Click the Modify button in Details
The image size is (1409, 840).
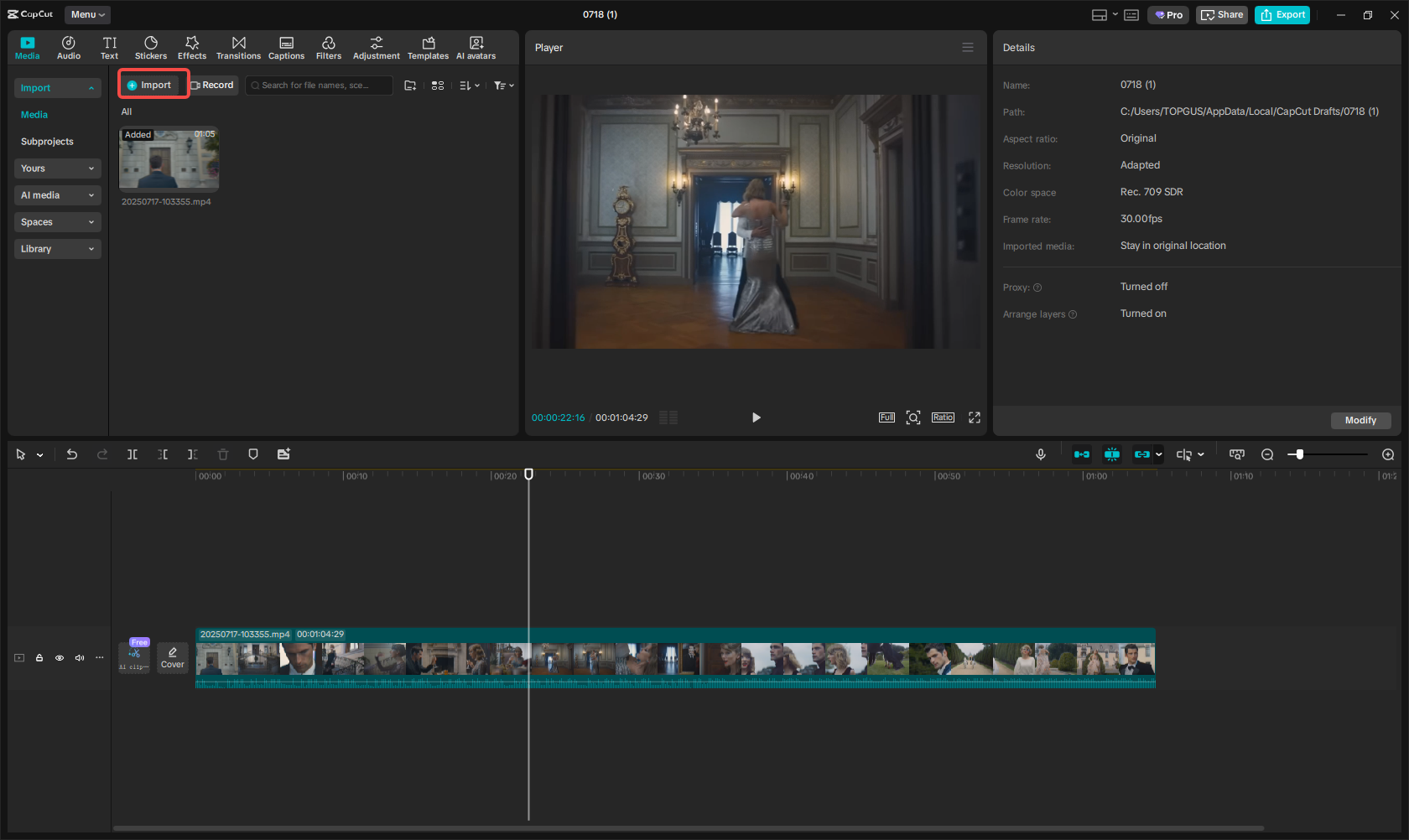point(1360,420)
